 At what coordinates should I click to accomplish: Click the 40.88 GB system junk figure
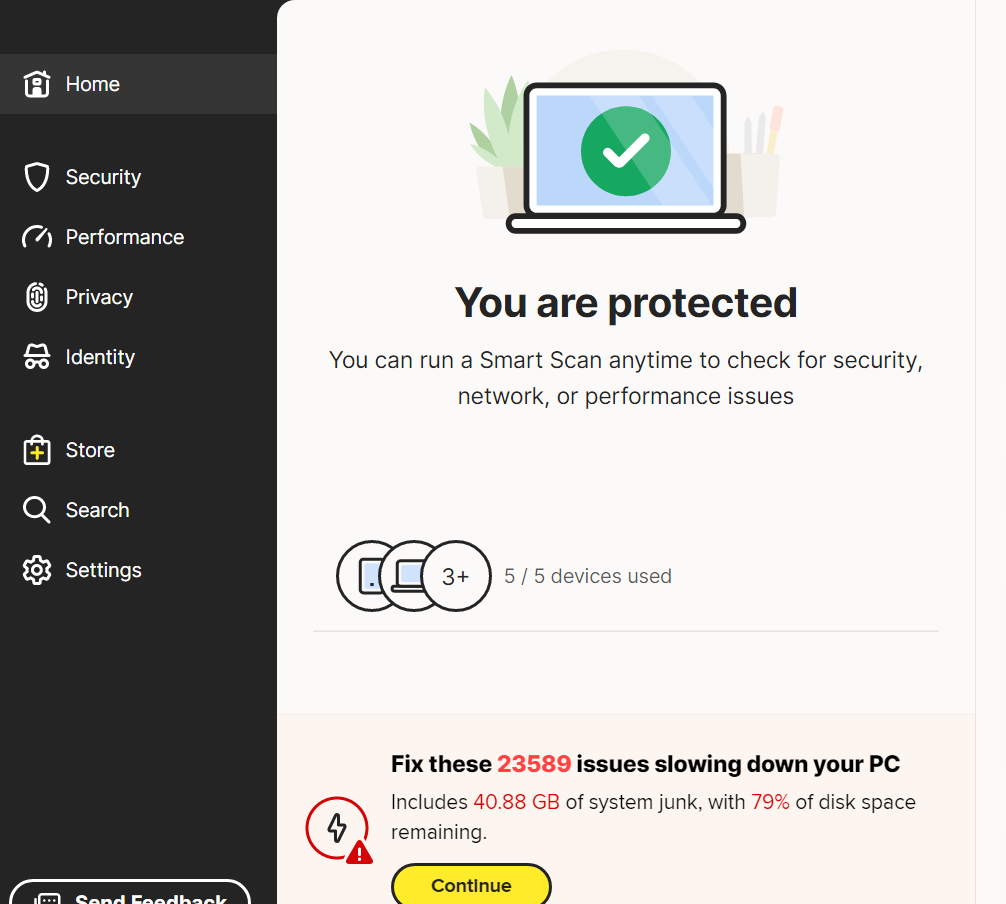516,802
